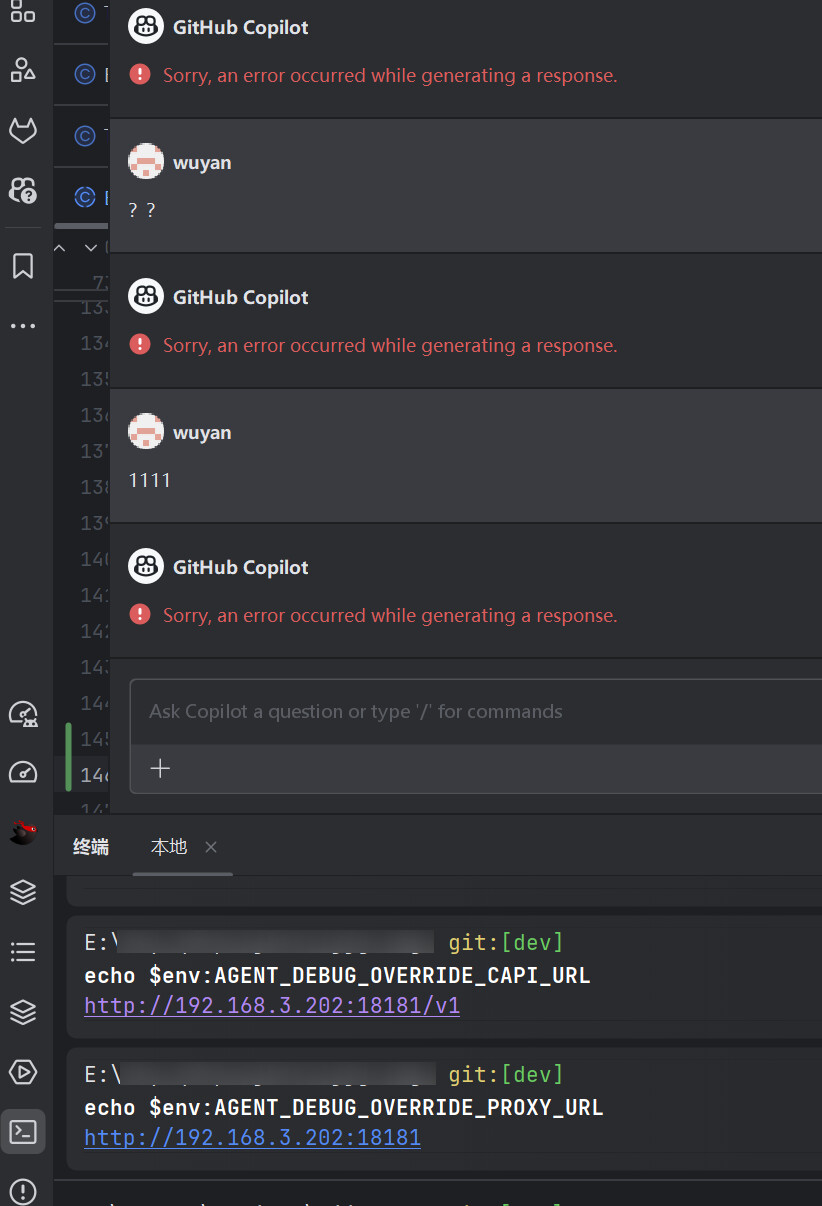The image size is (822, 1206).
Task: Switch to the 本地 terminal tab
Action: tap(169, 847)
